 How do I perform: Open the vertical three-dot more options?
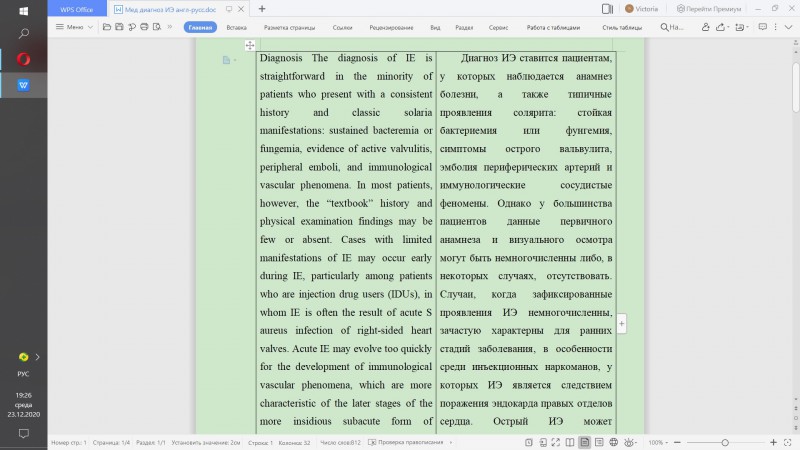(x=776, y=27)
